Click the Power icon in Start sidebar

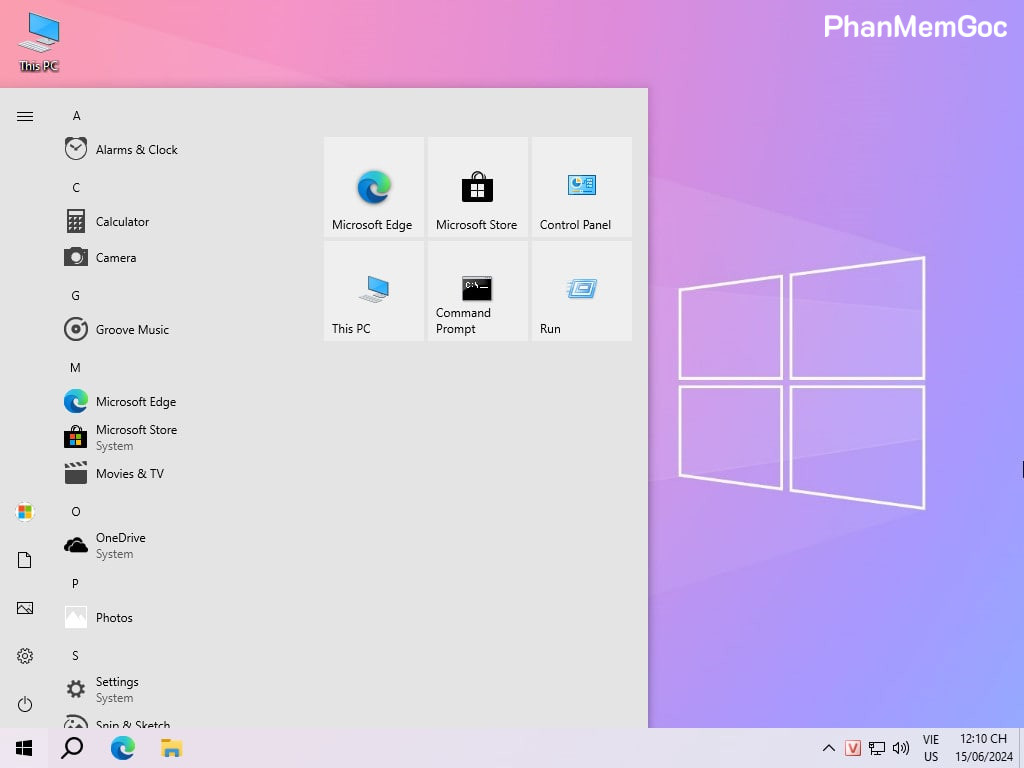tap(25, 704)
